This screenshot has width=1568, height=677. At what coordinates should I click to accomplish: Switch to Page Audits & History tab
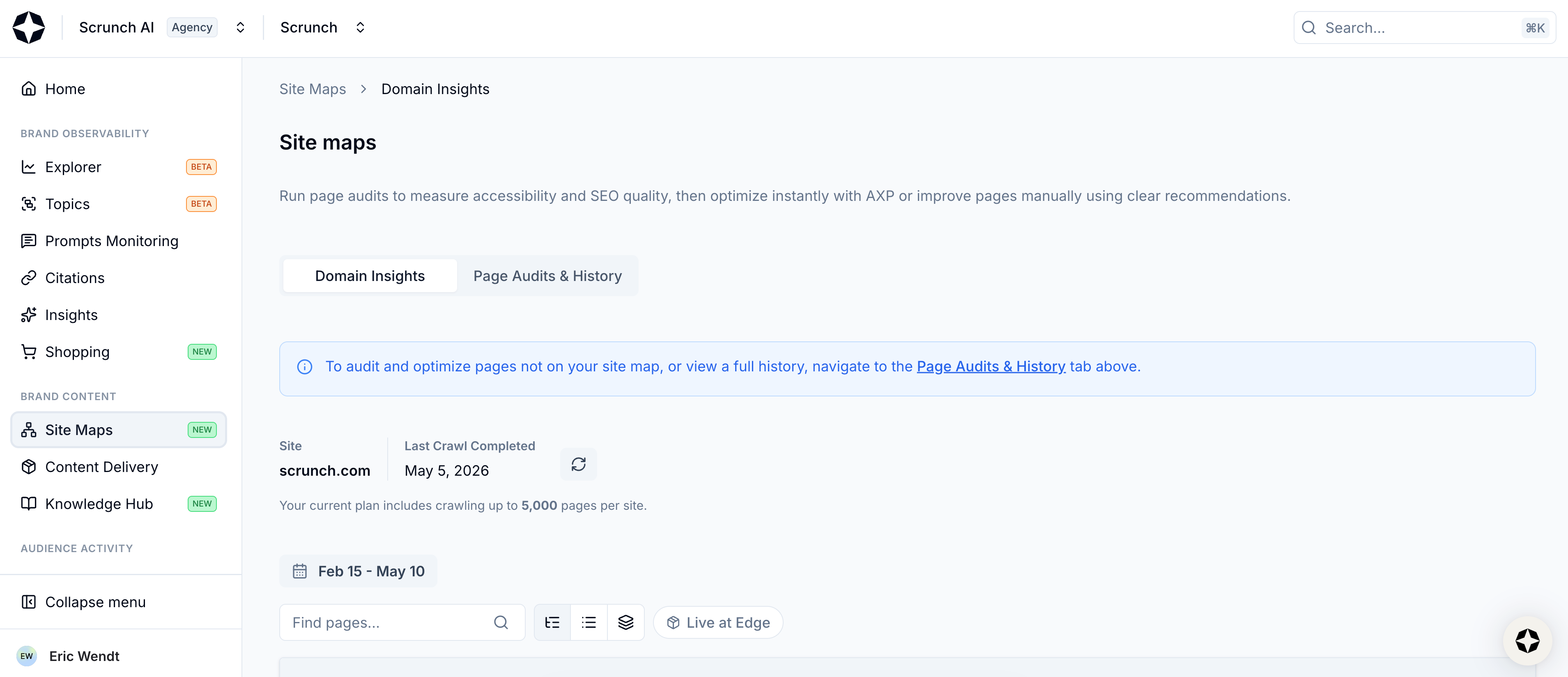(x=547, y=276)
